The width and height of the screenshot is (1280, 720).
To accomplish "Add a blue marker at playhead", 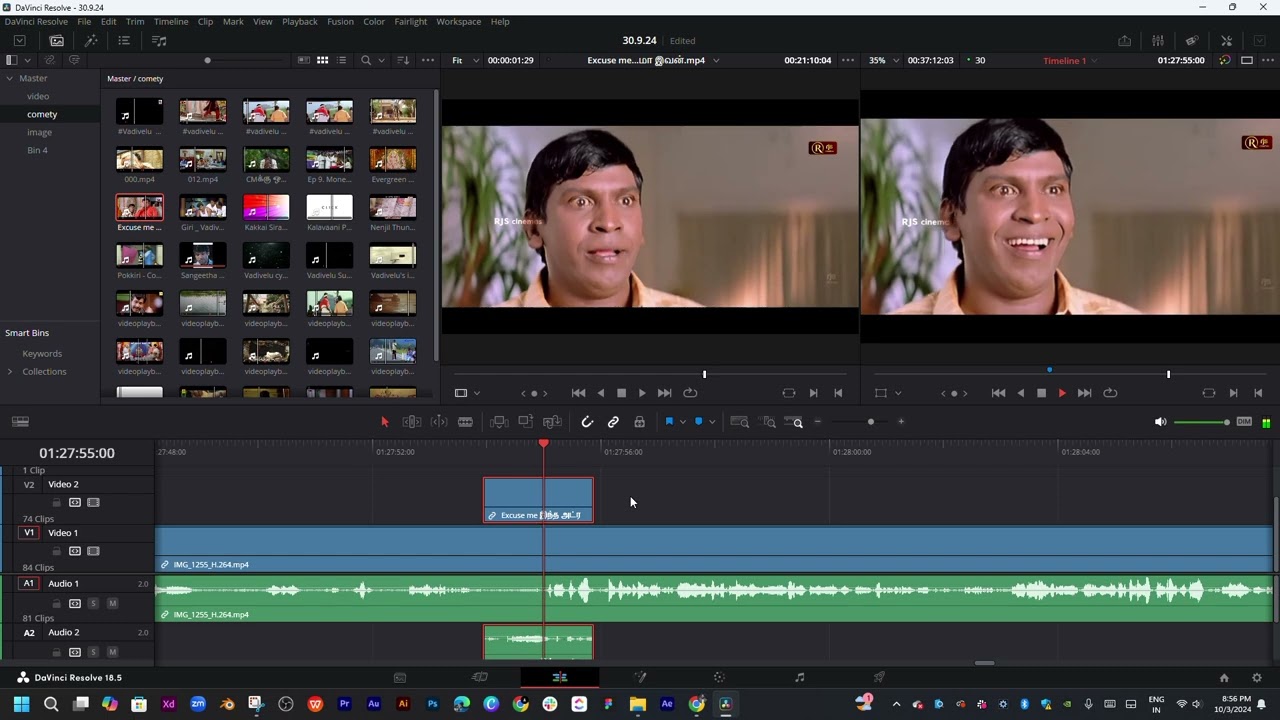I will (699, 422).
